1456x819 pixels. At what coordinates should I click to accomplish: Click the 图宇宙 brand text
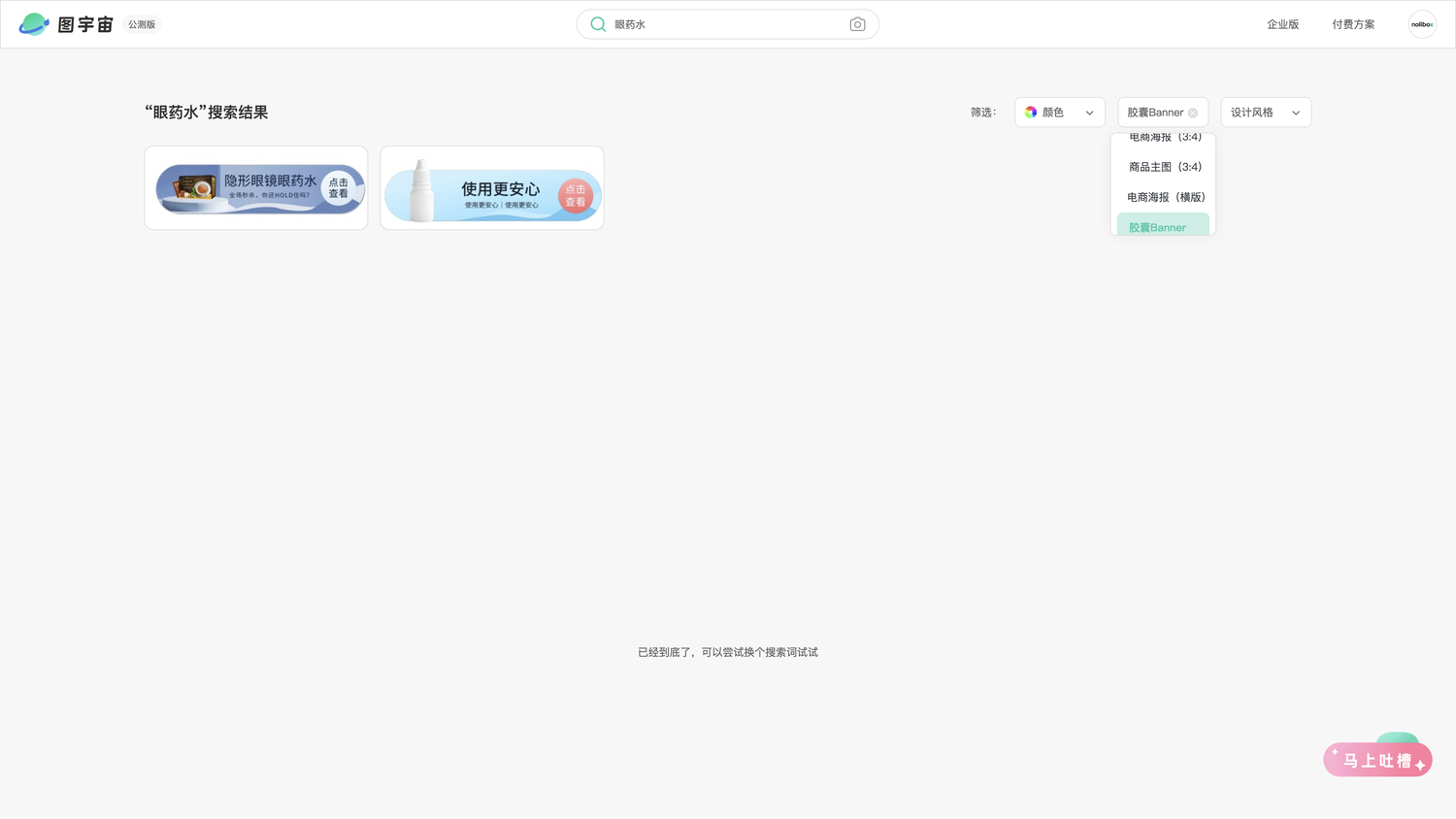(x=85, y=24)
